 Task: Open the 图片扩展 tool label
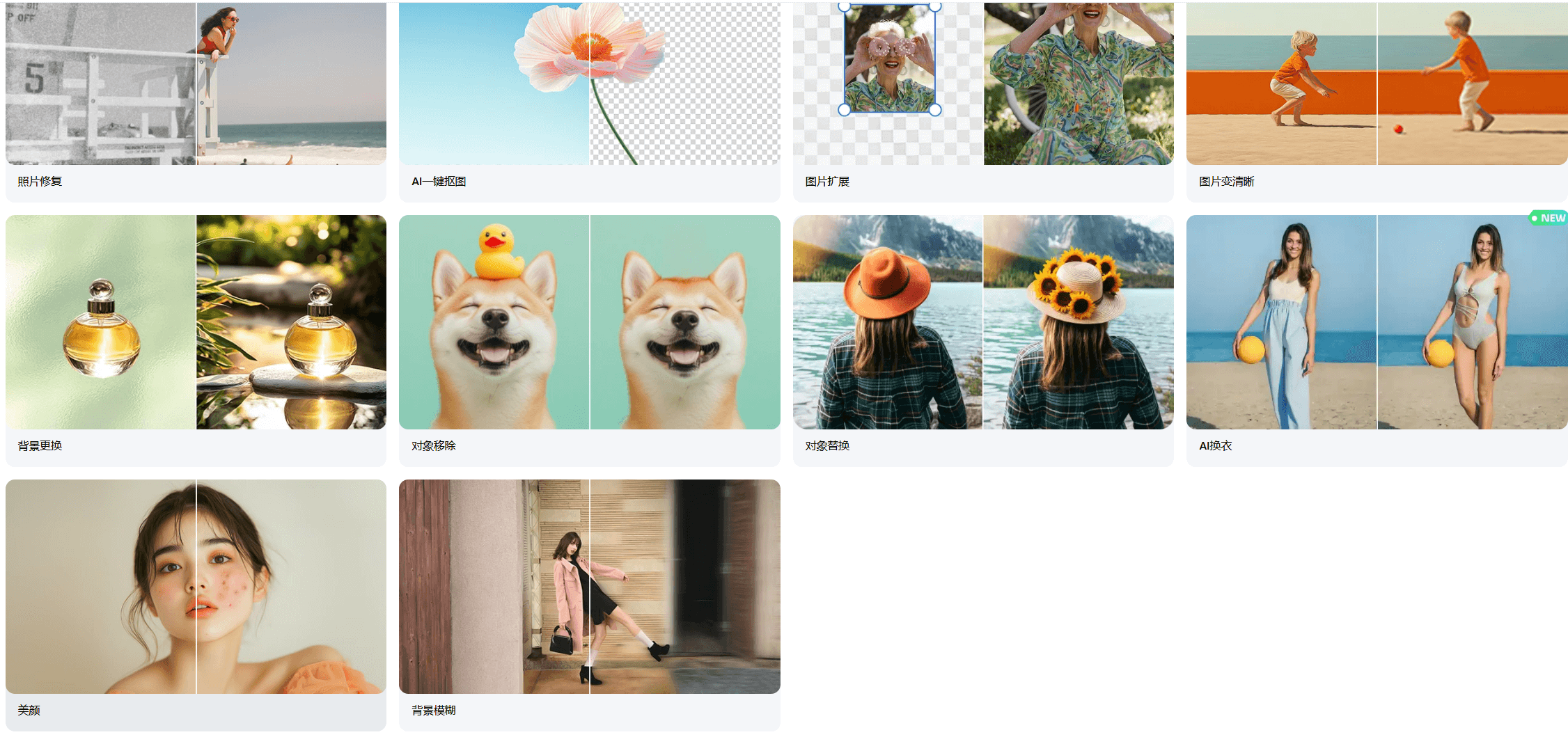827,182
